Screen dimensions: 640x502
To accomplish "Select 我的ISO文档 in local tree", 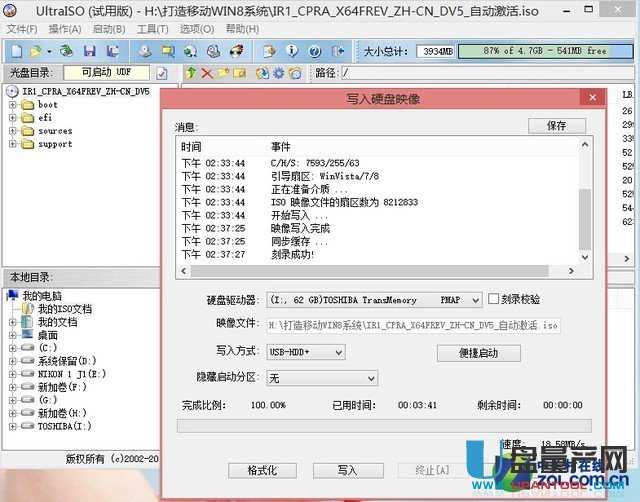I will (64, 309).
